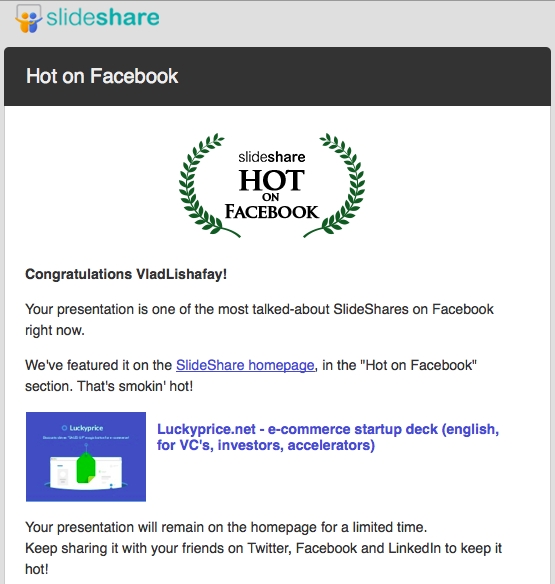Open the Luckyprice.net startup deck title link
Image resolution: width=555 pixels, height=584 pixels.
coord(328,437)
